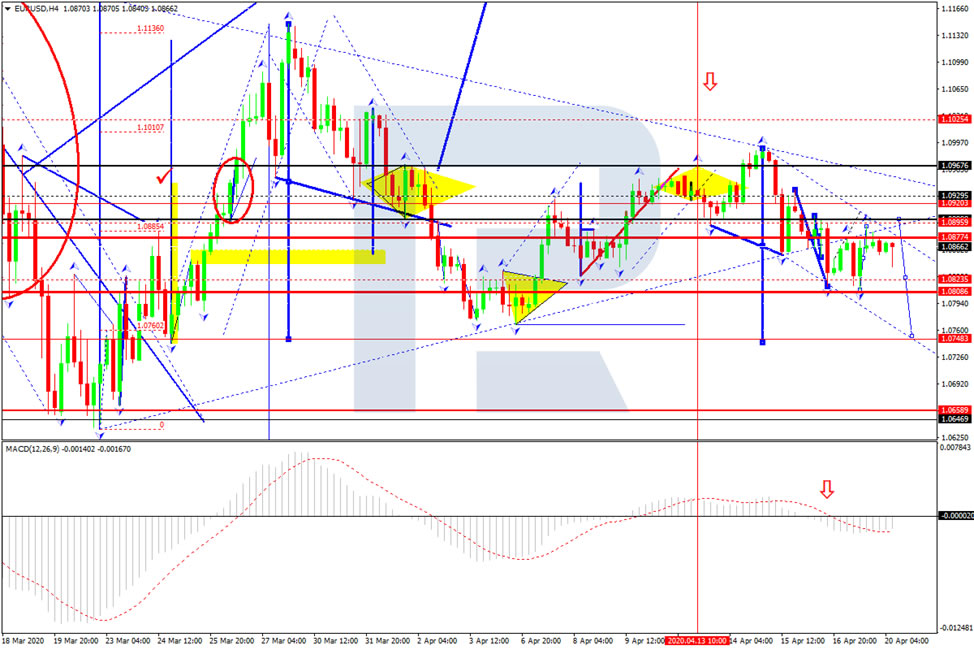Click the highlighted 2020.04.13 10:00 time marker
The width and height of the screenshot is (974, 650).
(696, 641)
